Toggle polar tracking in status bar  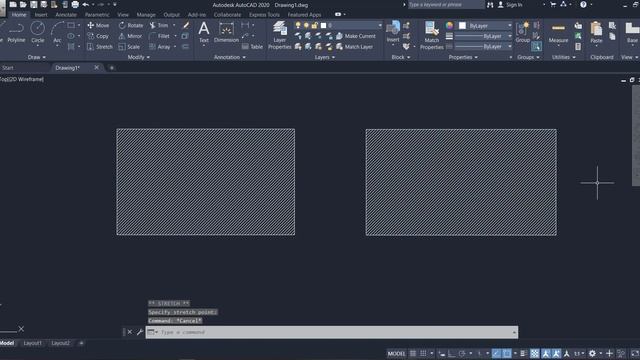pyautogui.click(x=462, y=353)
